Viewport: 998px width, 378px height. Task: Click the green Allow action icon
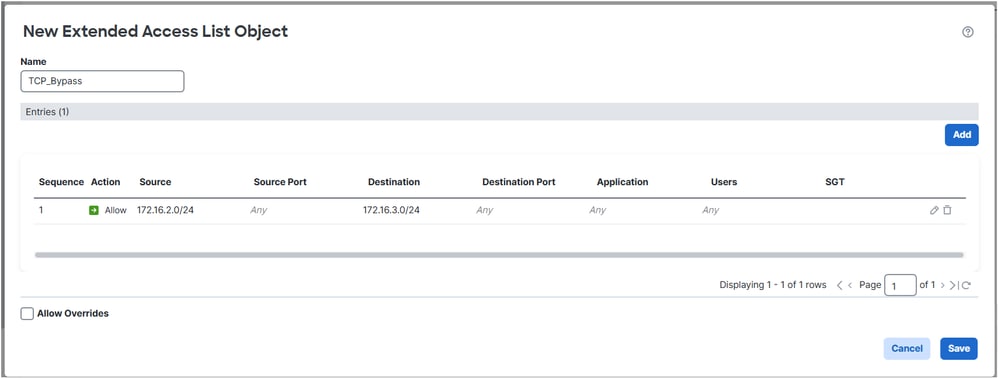(94, 210)
